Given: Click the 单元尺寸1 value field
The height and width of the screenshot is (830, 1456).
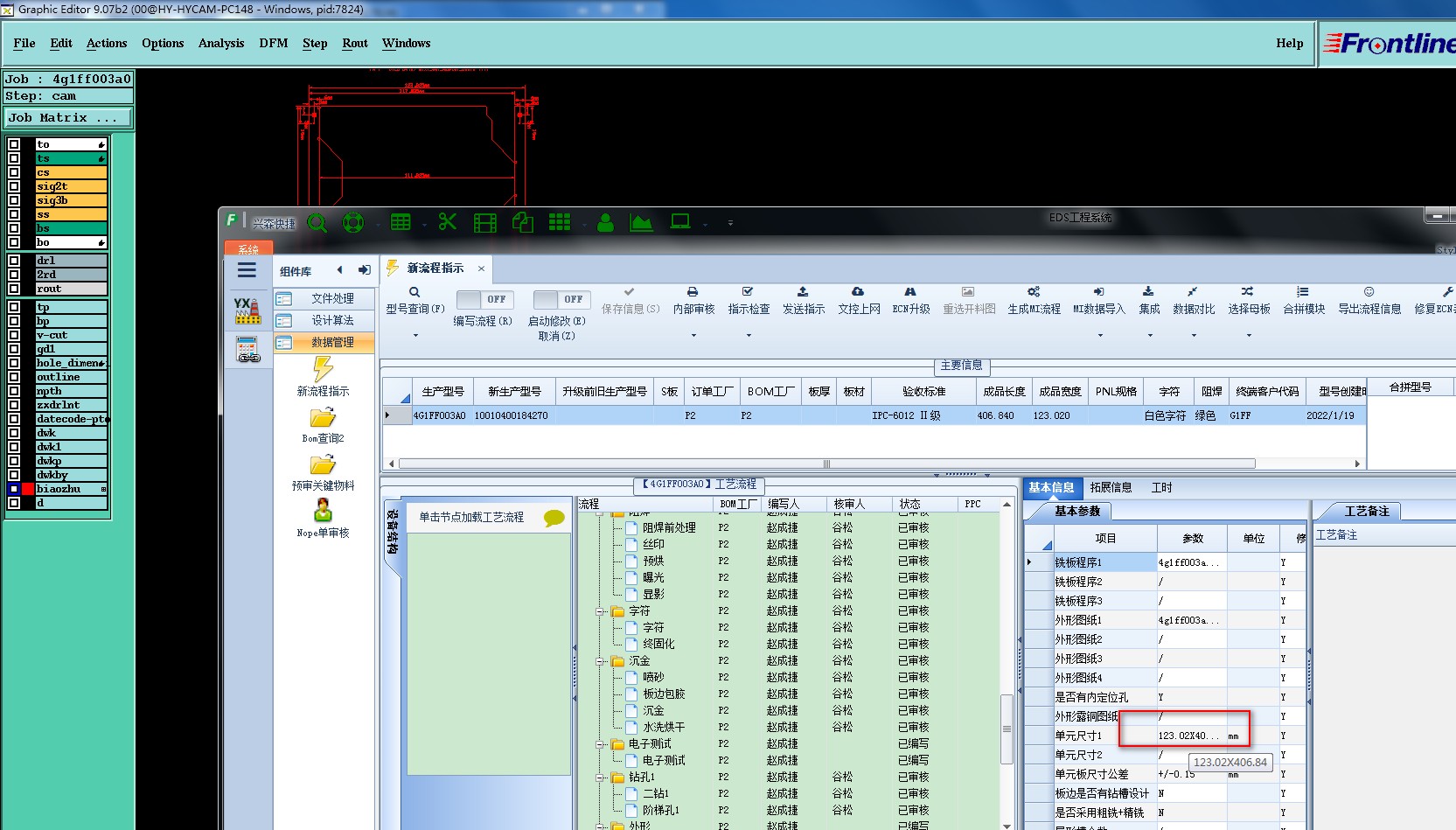Looking at the screenshot, I should [1192, 736].
